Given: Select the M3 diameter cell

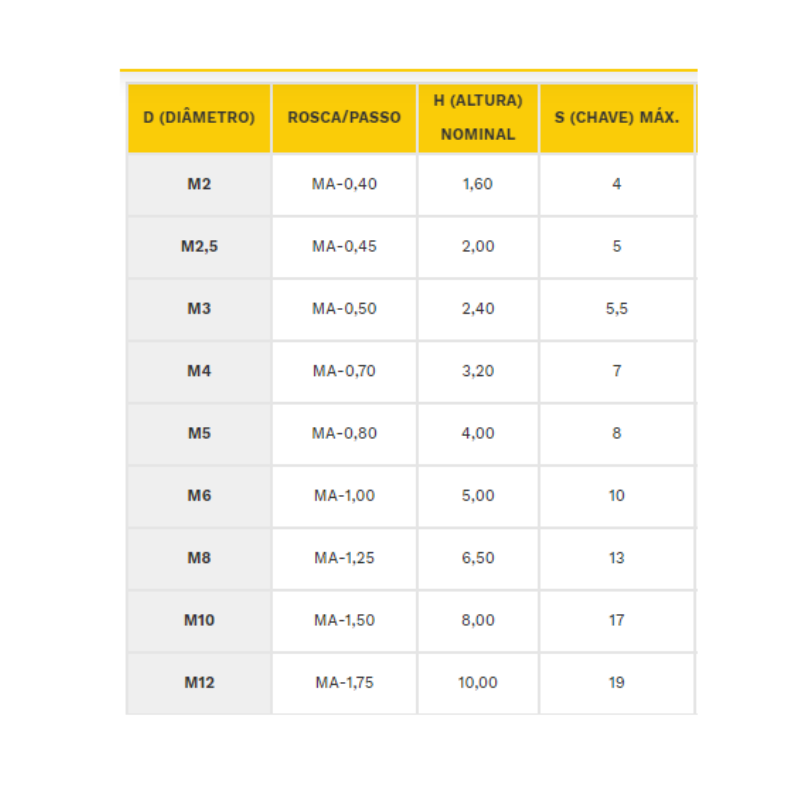Looking at the screenshot, I should tap(199, 309).
